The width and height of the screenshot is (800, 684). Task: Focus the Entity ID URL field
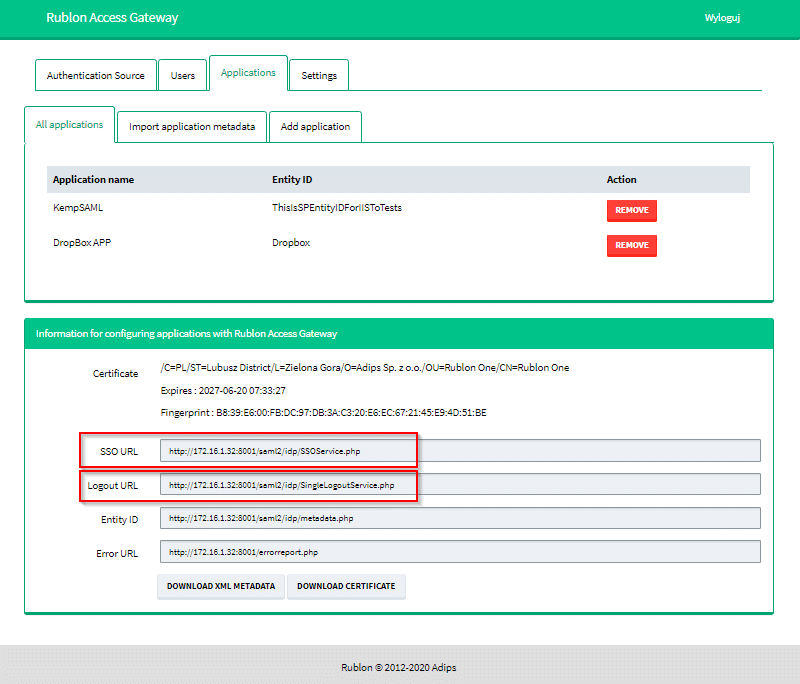click(460, 518)
